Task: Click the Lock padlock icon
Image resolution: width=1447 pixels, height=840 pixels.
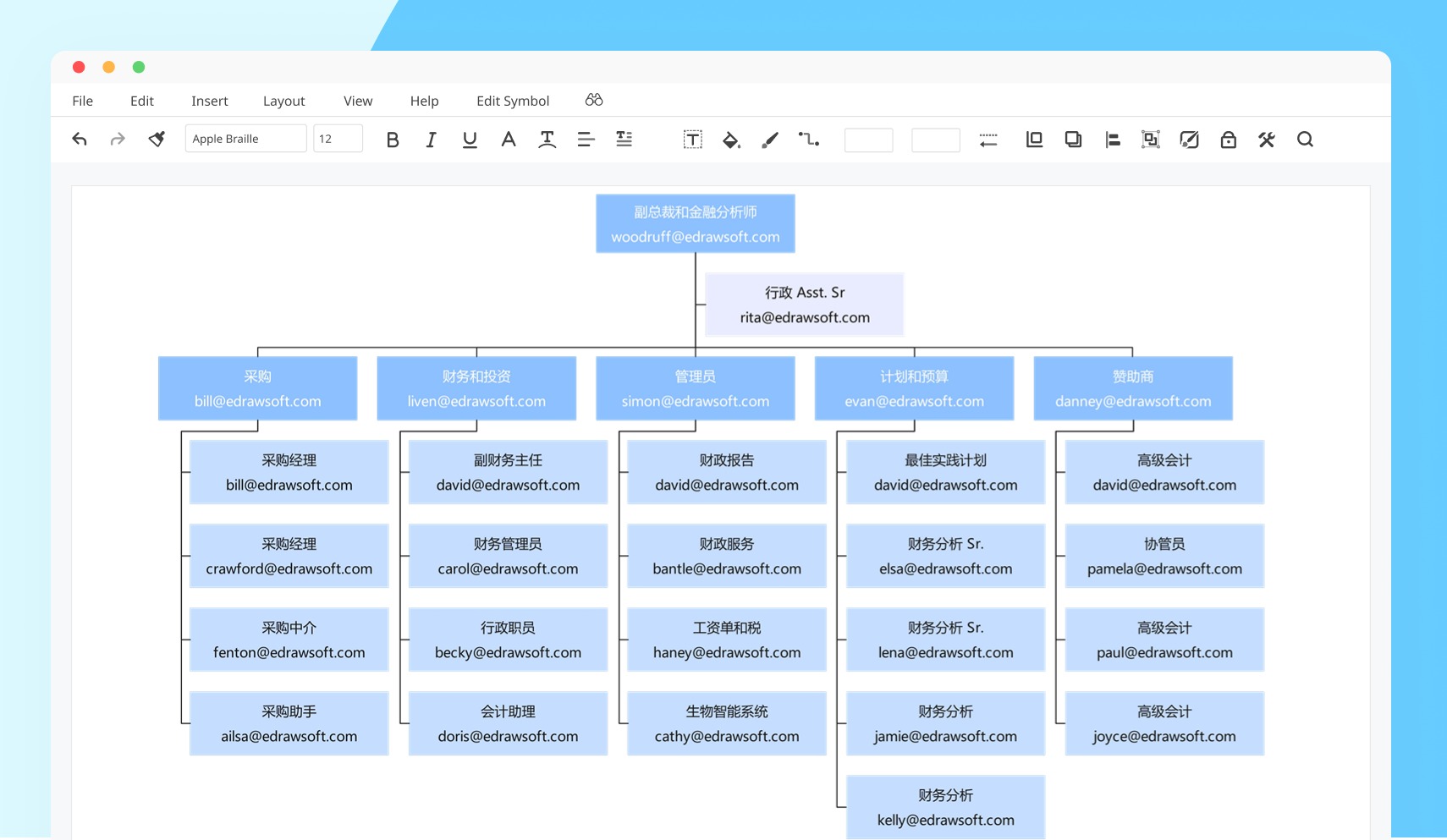Action: tap(1229, 140)
